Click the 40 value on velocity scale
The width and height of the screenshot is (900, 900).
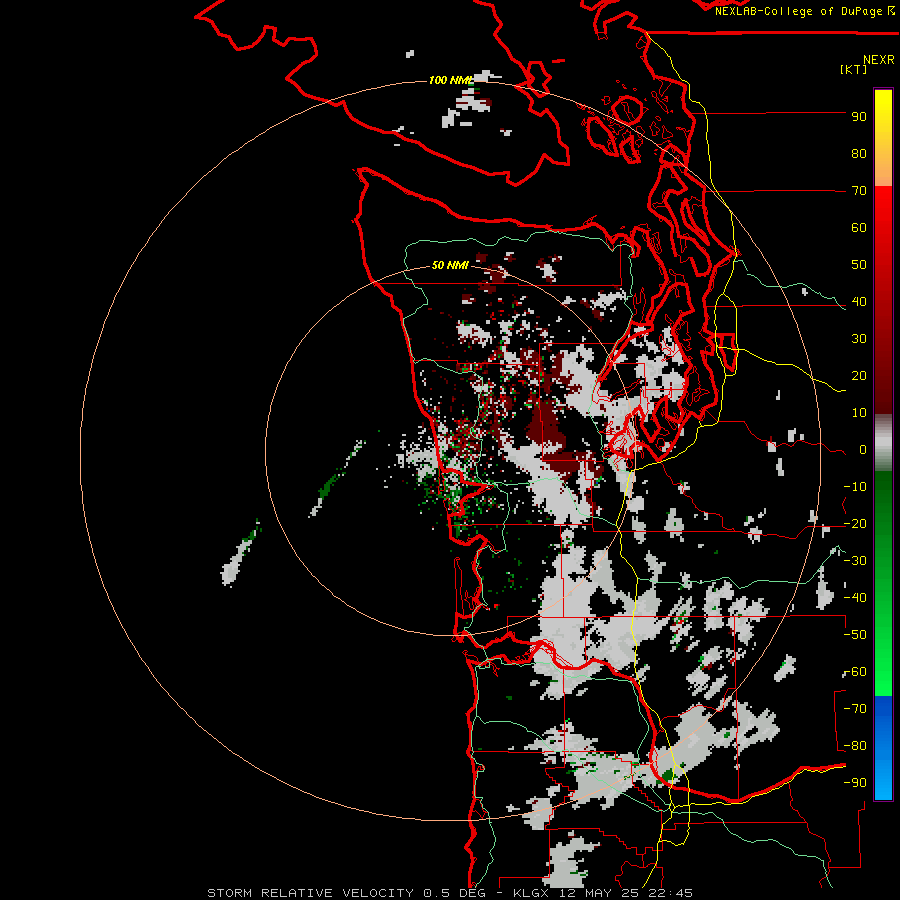(x=859, y=301)
